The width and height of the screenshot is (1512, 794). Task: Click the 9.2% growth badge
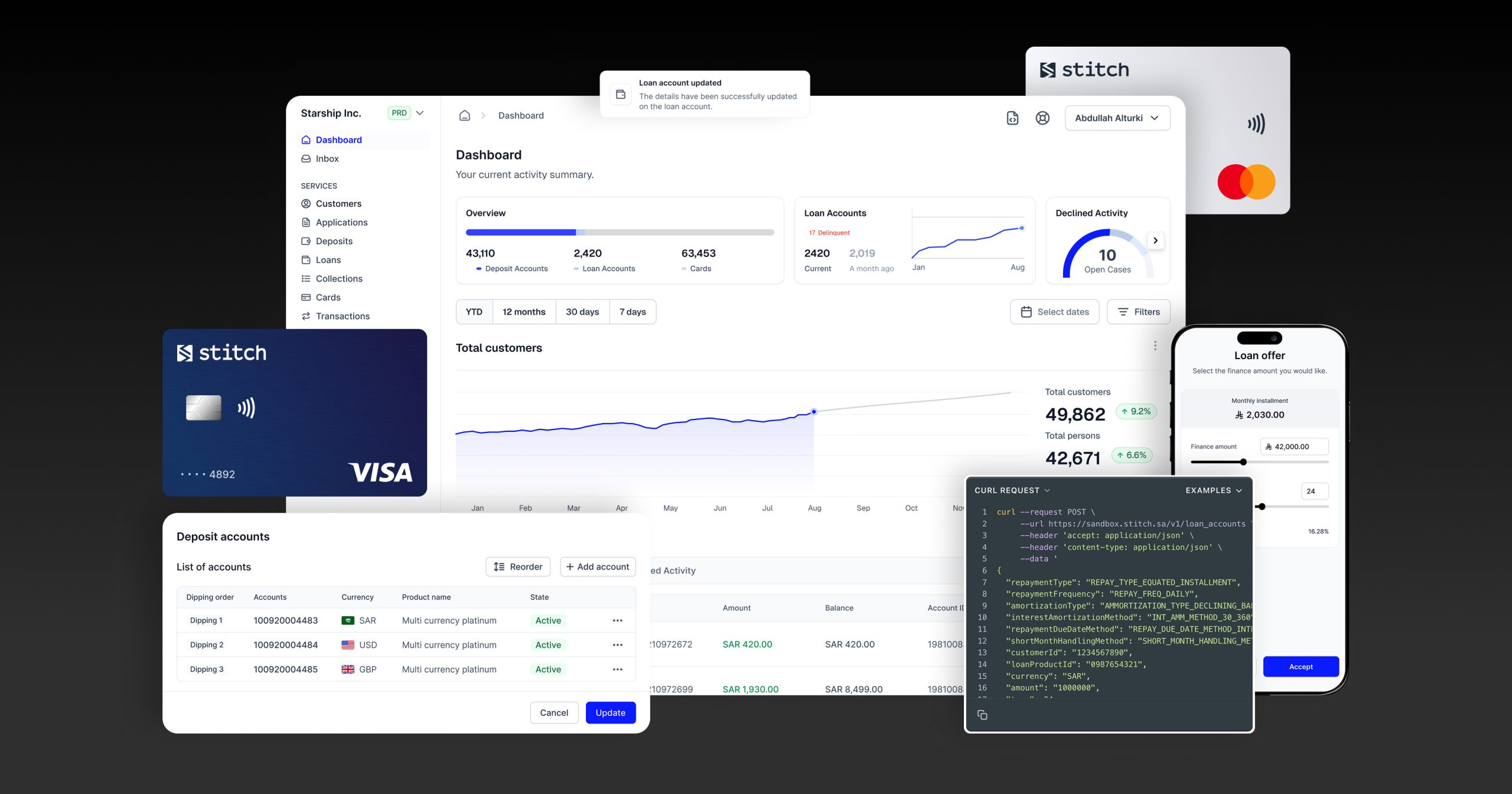point(1136,412)
